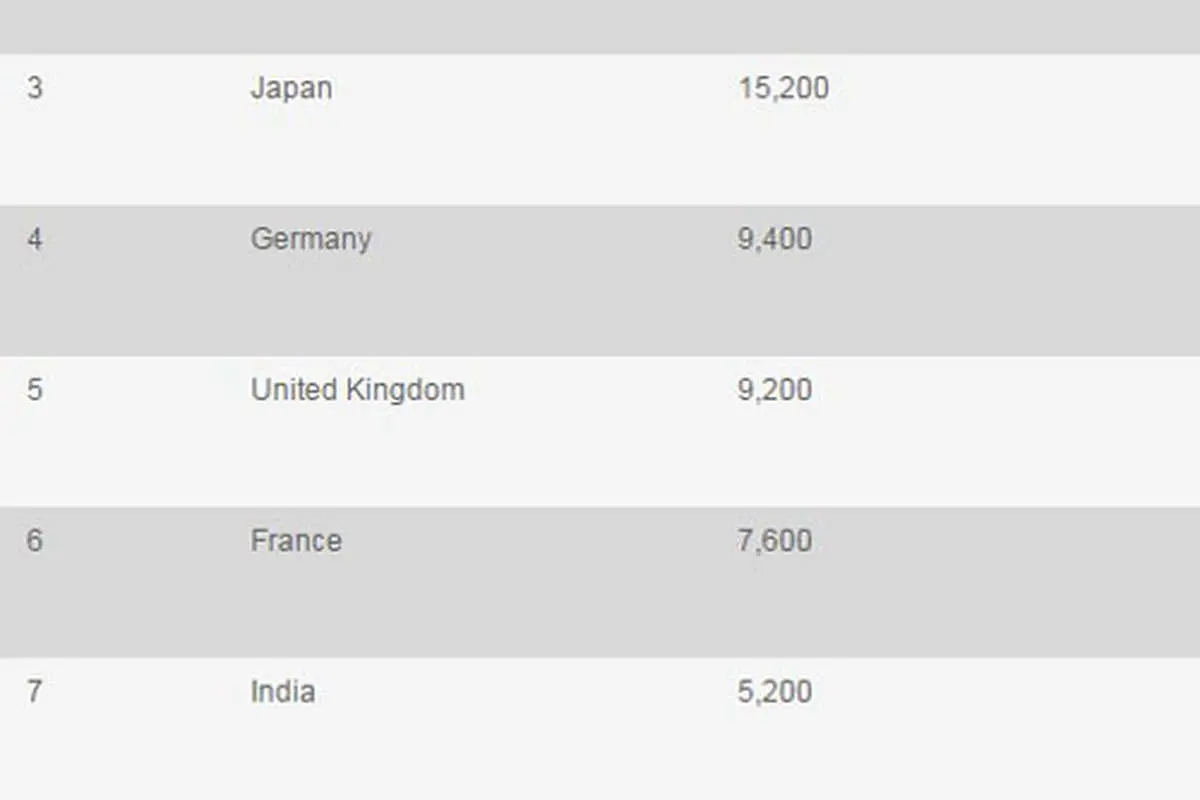Image resolution: width=1200 pixels, height=800 pixels.
Task: Select the Germany table cell
Action: (x=311, y=239)
